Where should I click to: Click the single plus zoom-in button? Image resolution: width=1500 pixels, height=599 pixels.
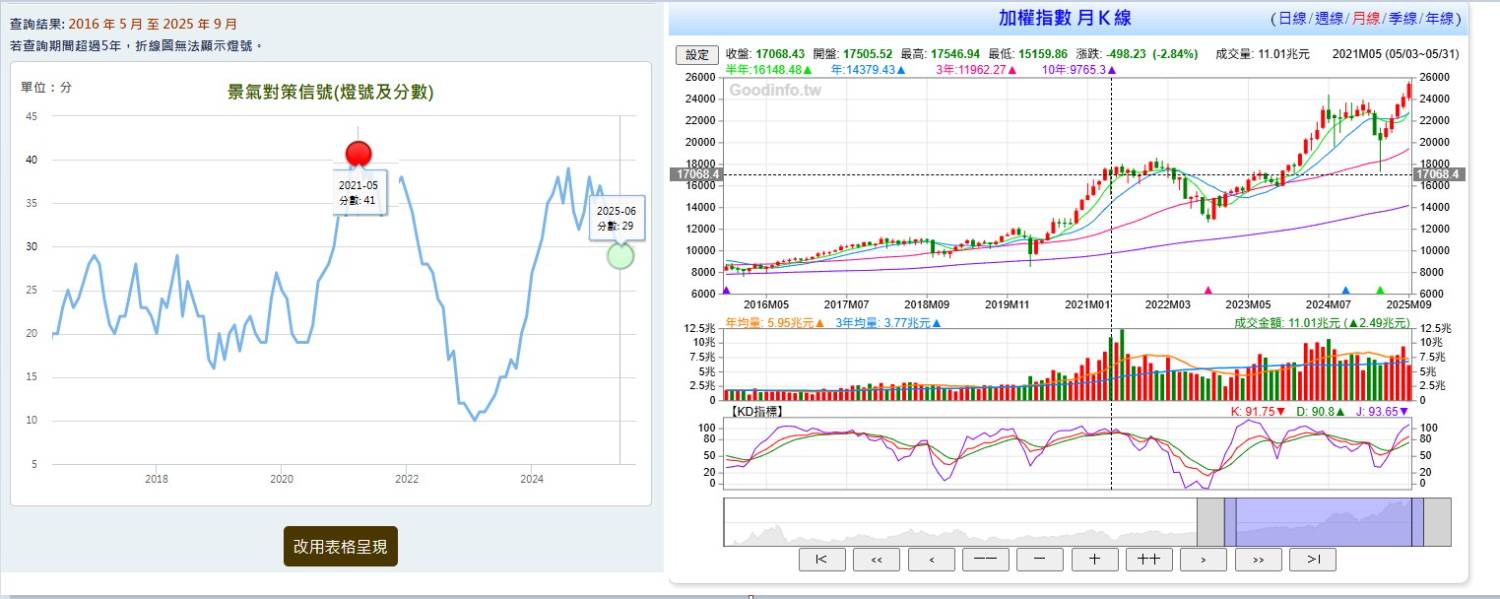tap(1095, 560)
